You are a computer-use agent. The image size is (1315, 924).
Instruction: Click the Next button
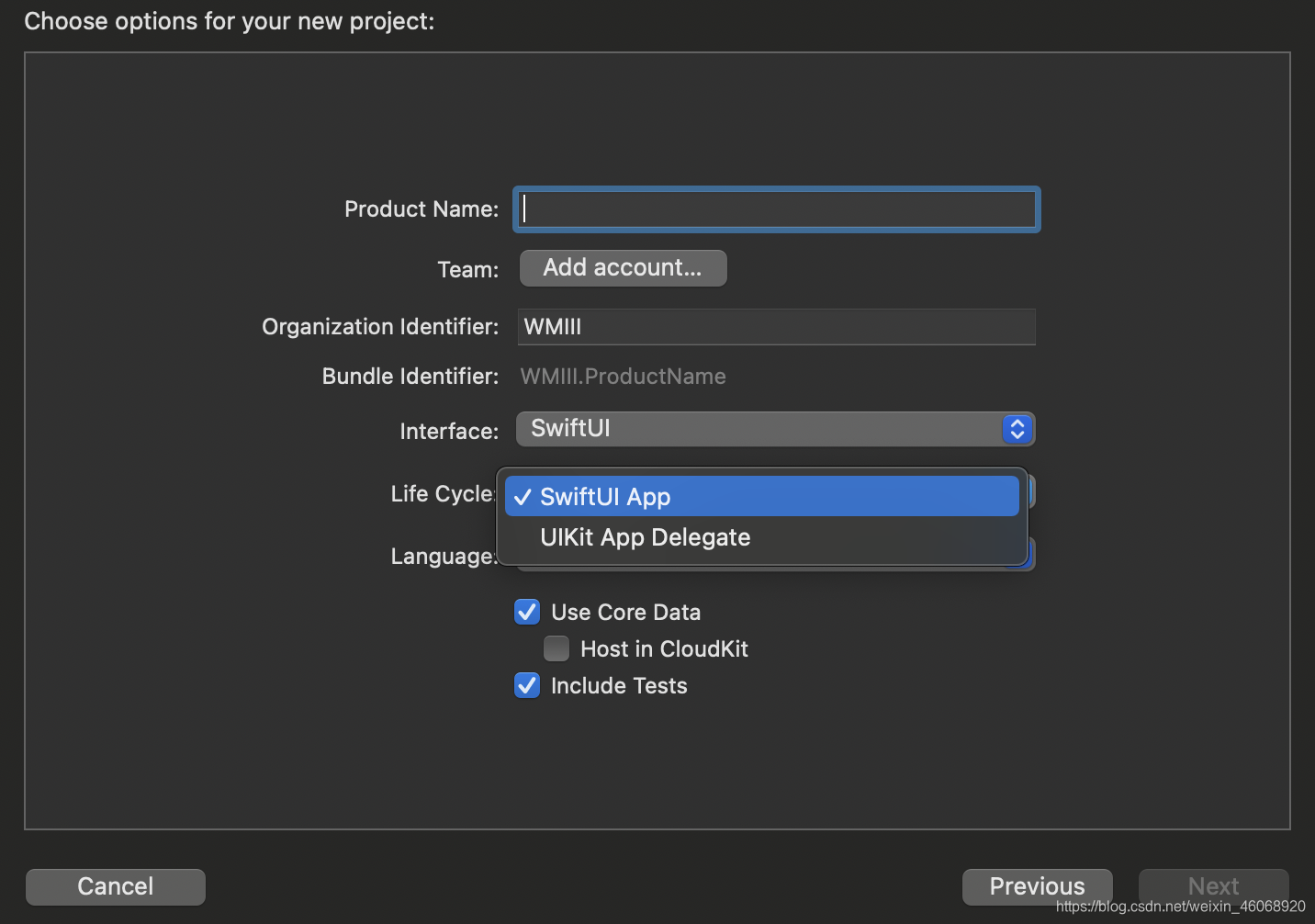pyautogui.click(x=1213, y=886)
